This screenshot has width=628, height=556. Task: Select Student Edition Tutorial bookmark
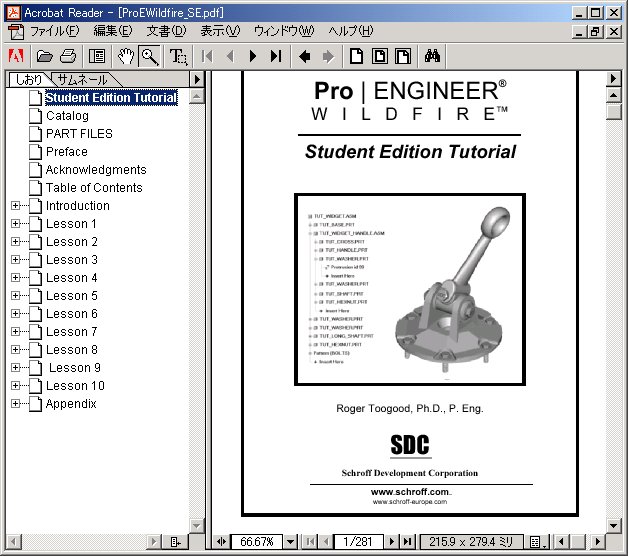coord(111,97)
